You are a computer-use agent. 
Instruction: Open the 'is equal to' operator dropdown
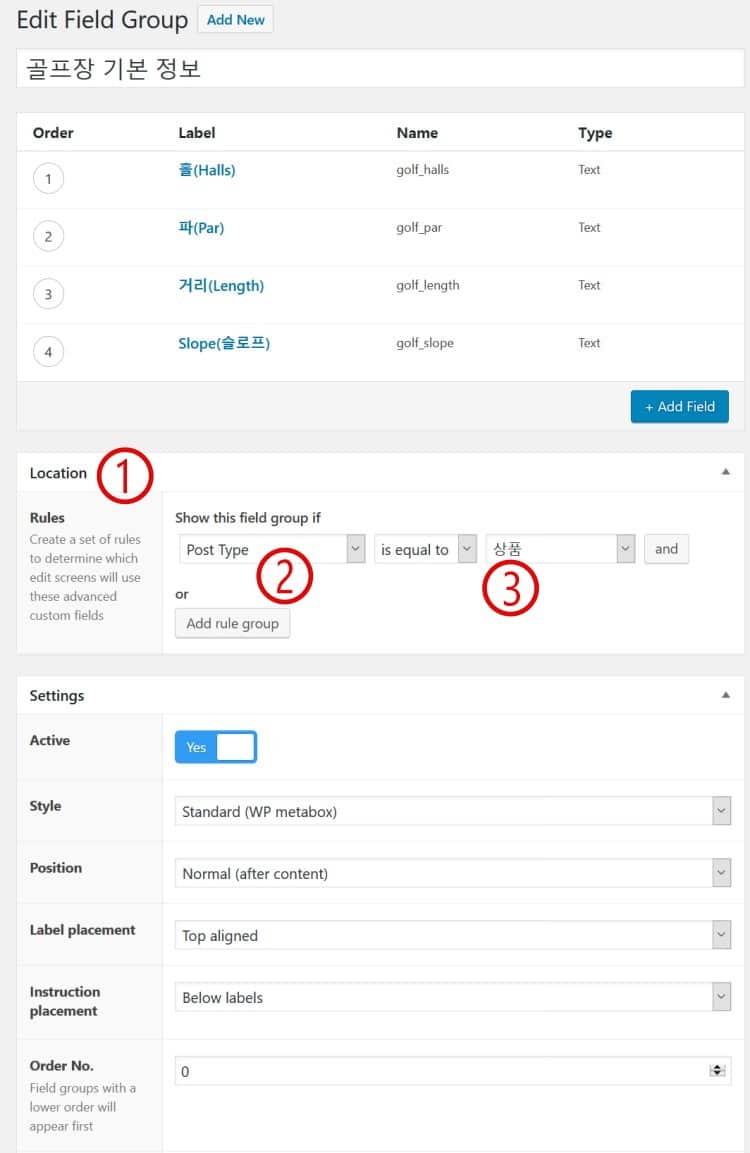pos(425,549)
